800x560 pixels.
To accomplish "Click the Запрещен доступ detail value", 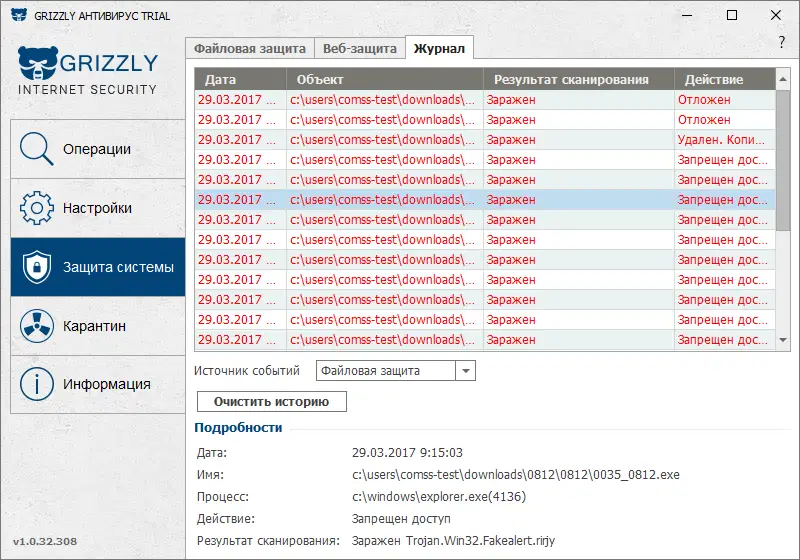I will 401,519.
